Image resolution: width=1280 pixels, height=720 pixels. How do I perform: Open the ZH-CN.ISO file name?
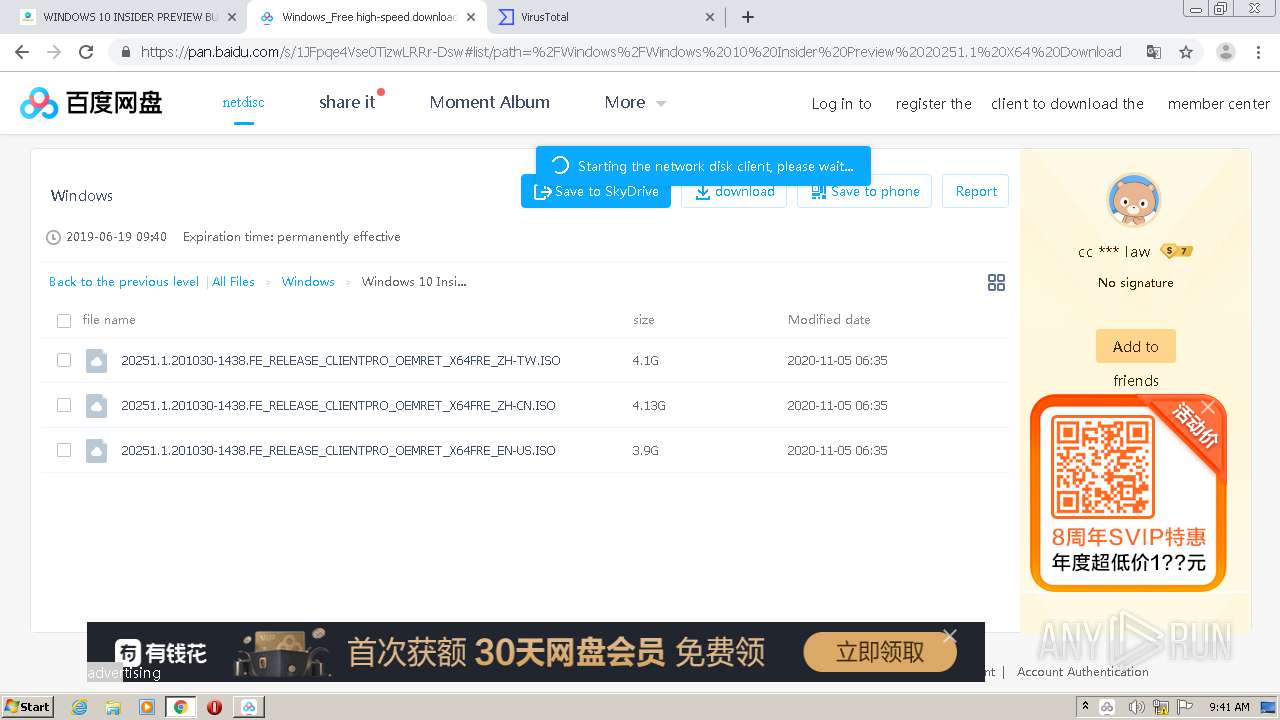point(338,405)
